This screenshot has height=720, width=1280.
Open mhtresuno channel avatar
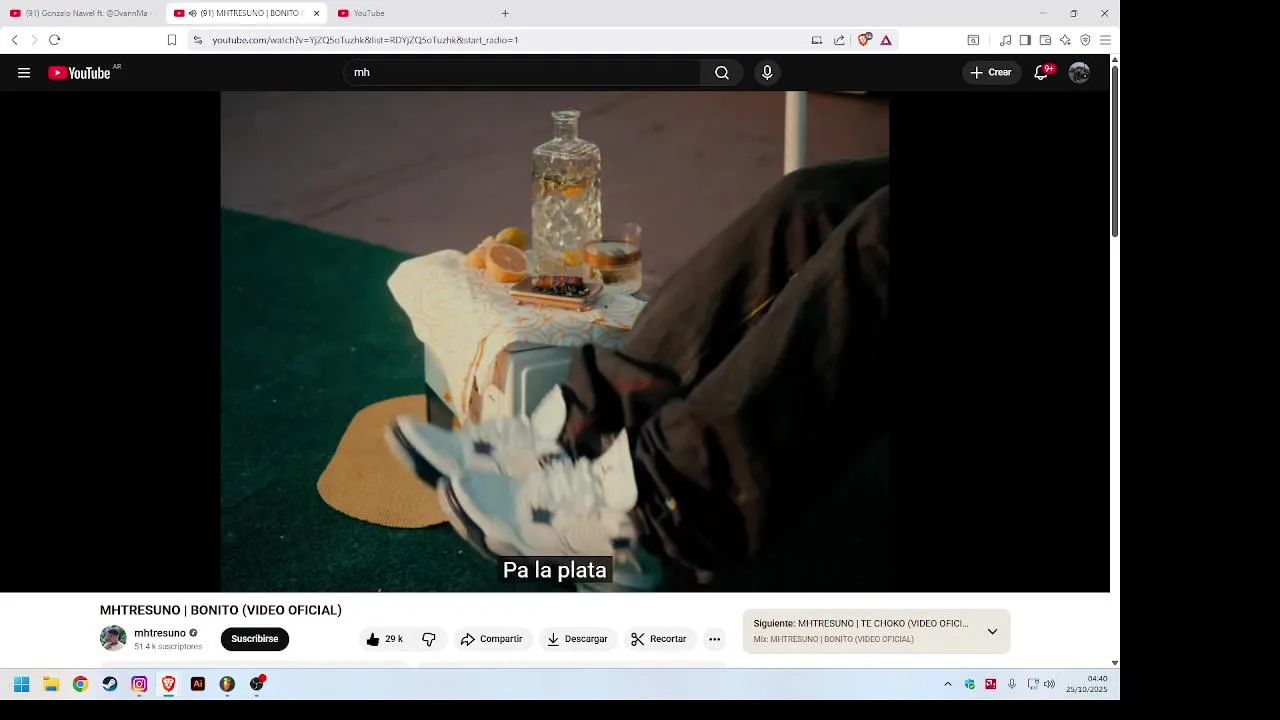[x=113, y=638]
